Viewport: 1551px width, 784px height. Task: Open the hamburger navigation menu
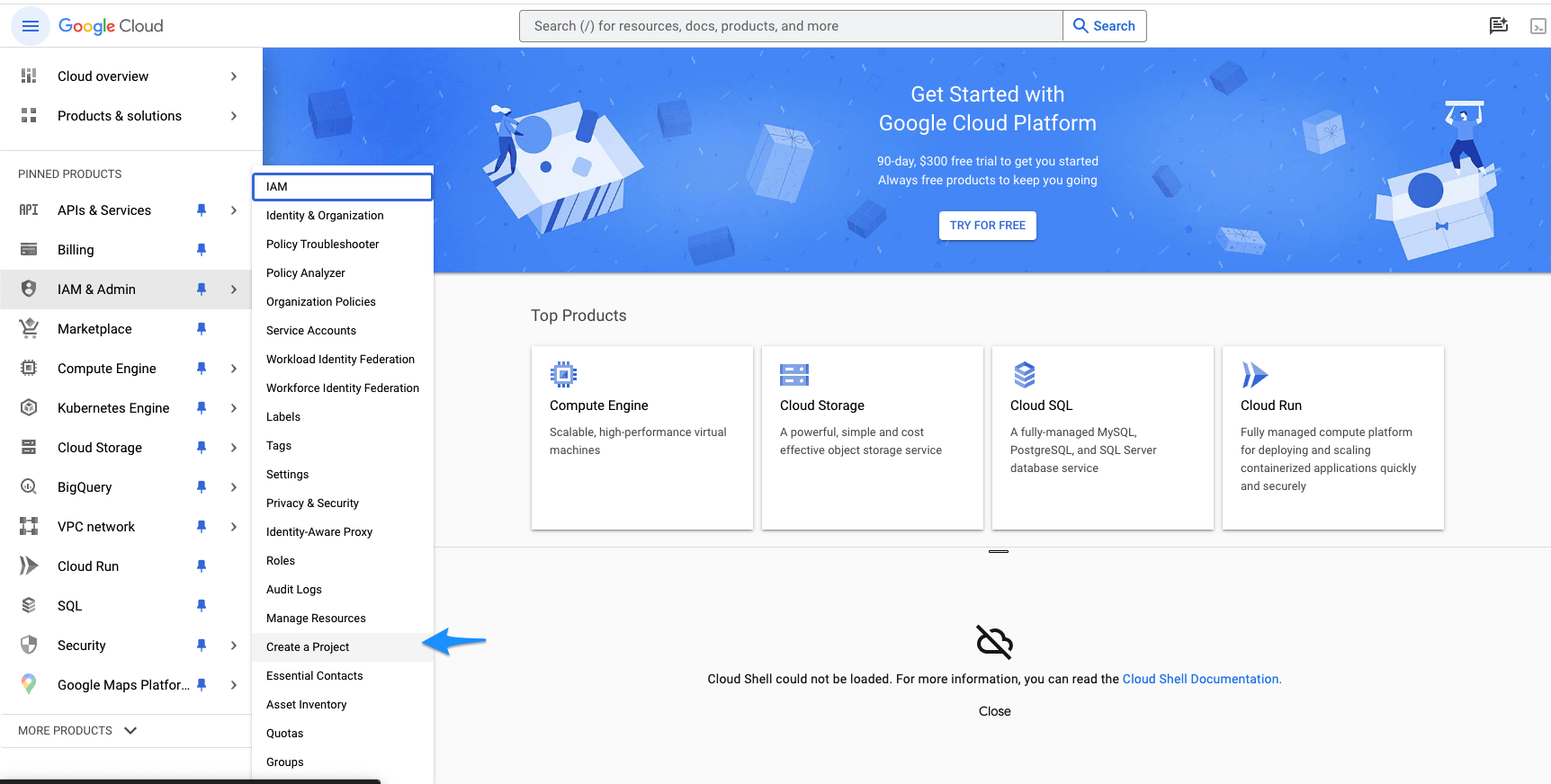click(30, 26)
